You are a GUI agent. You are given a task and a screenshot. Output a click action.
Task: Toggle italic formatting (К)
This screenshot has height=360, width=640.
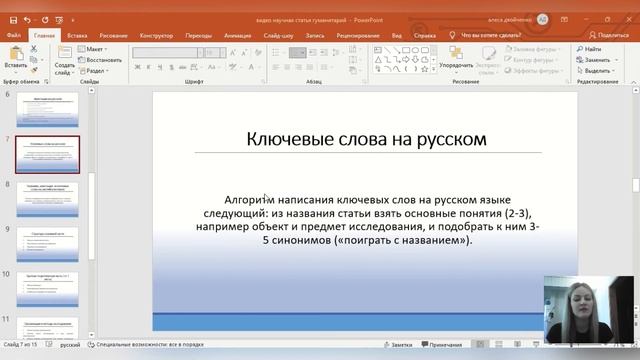coord(149,67)
